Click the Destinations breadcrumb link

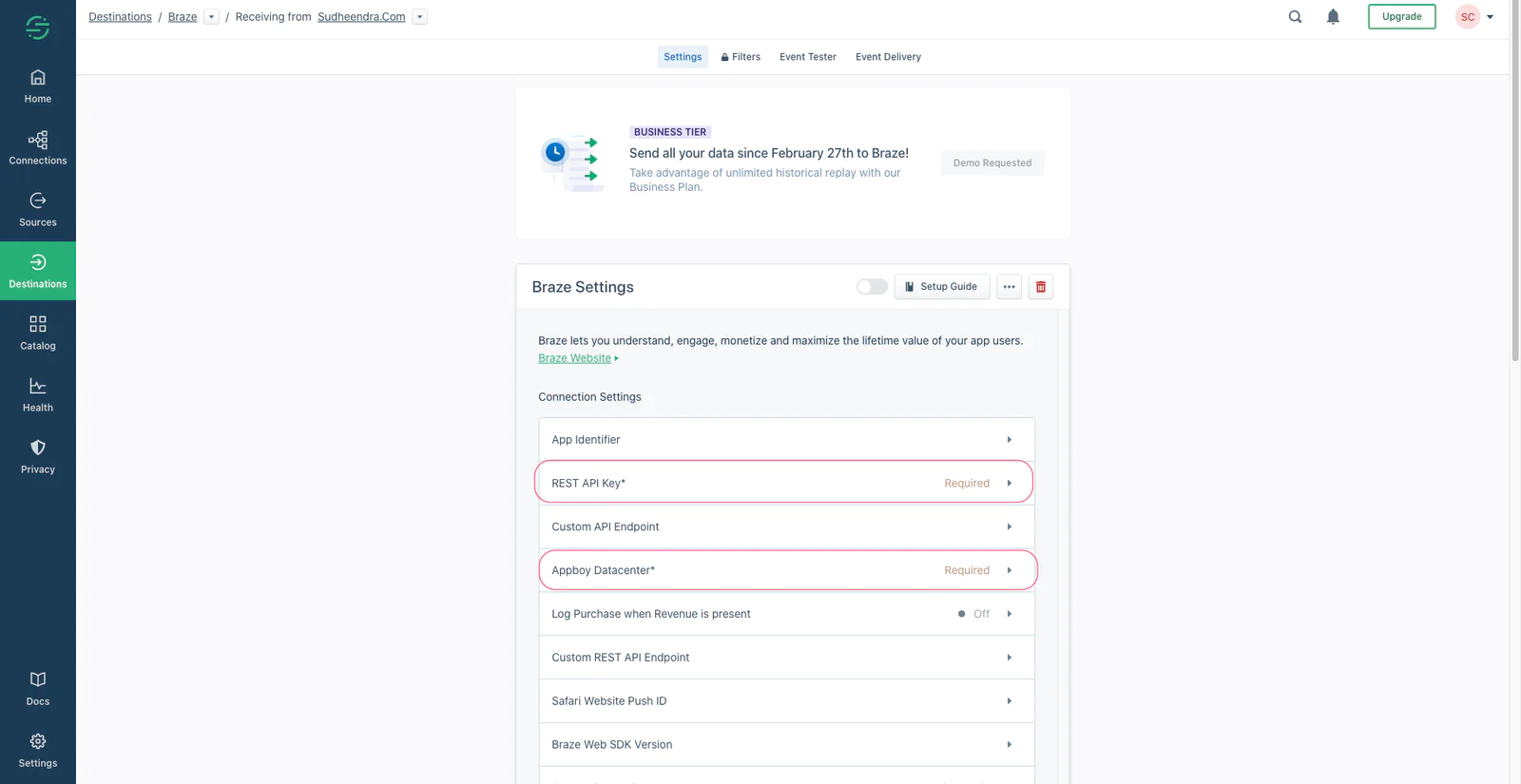(120, 17)
